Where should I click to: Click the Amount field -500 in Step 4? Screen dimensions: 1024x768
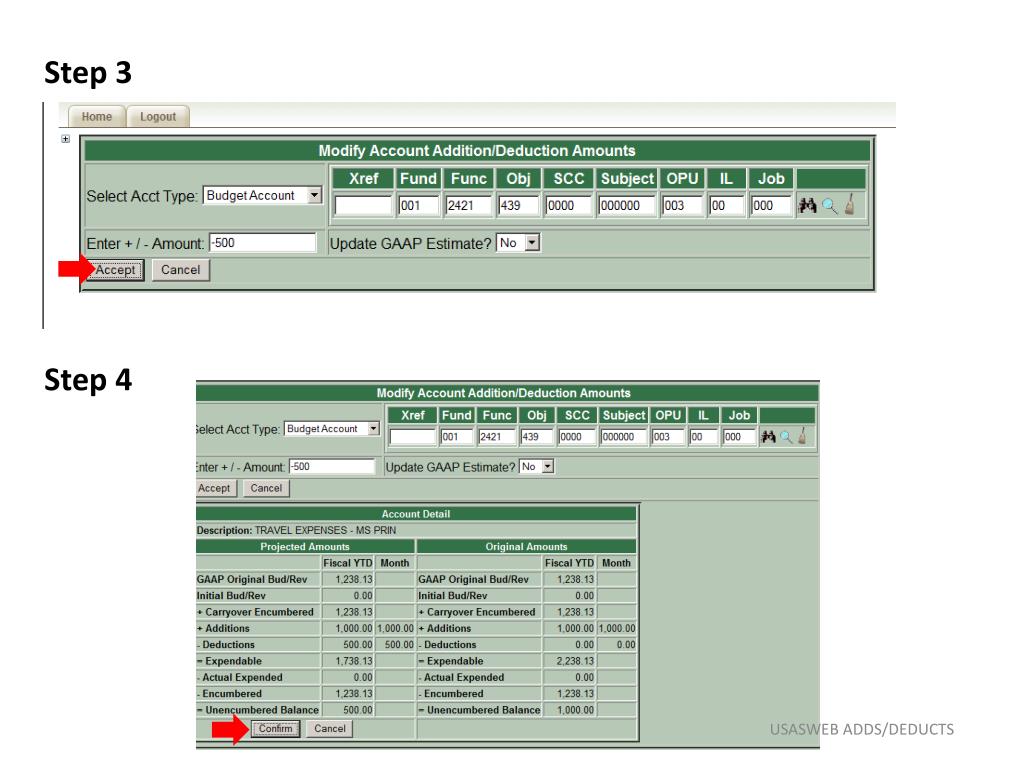point(332,466)
